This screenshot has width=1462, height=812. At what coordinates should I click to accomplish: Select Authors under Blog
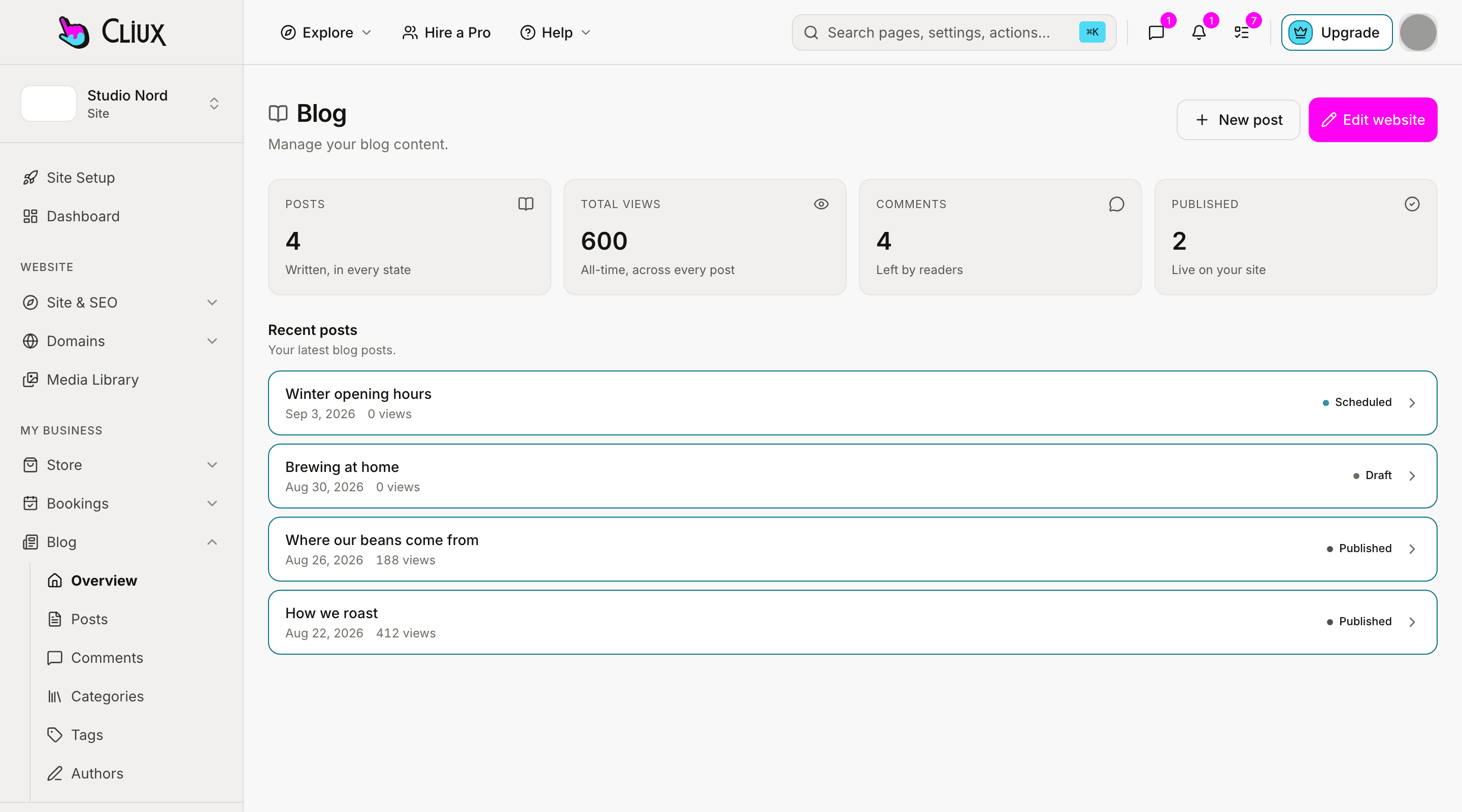135,773
